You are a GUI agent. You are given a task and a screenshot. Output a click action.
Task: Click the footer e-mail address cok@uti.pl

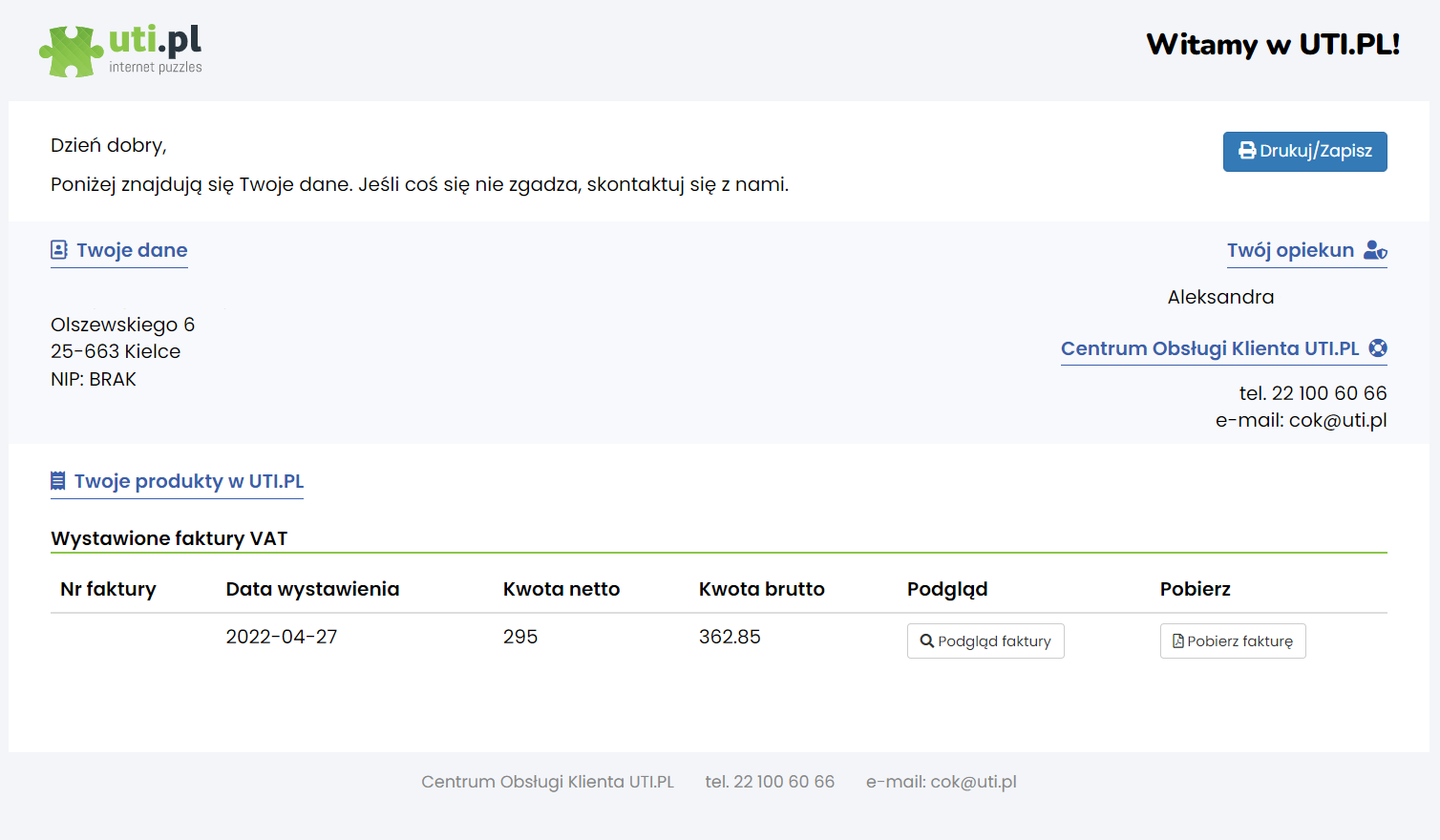[972, 782]
